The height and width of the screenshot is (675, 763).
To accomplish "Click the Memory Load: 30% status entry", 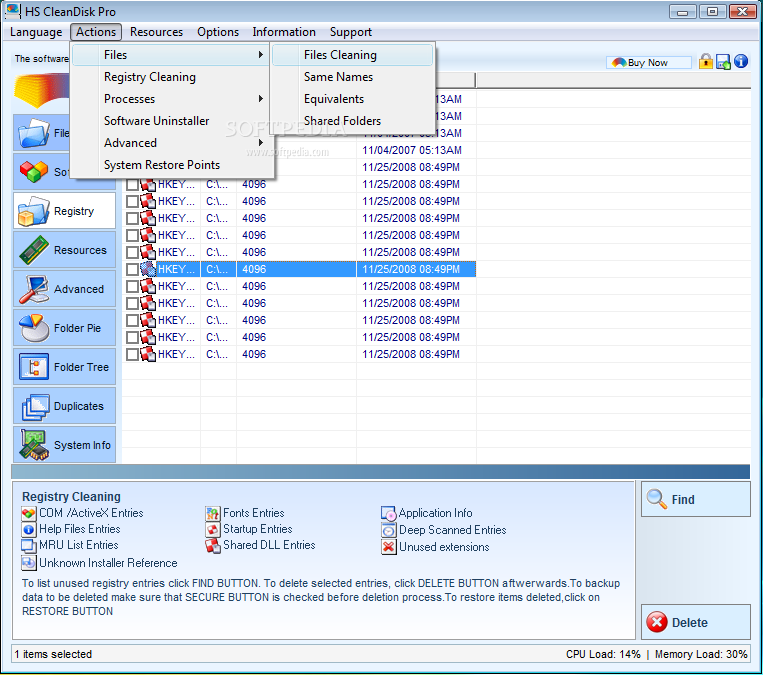I will point(701,654).
